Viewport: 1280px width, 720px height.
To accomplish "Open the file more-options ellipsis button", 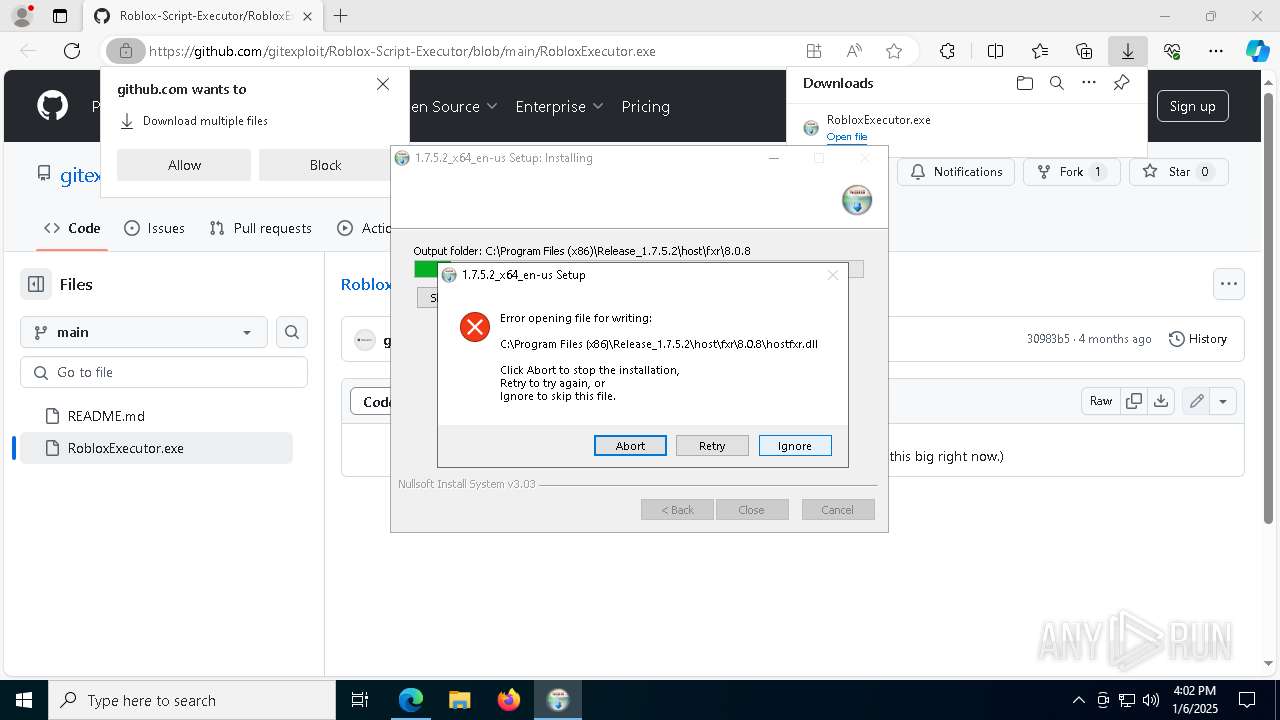I will coord(1229,284).
